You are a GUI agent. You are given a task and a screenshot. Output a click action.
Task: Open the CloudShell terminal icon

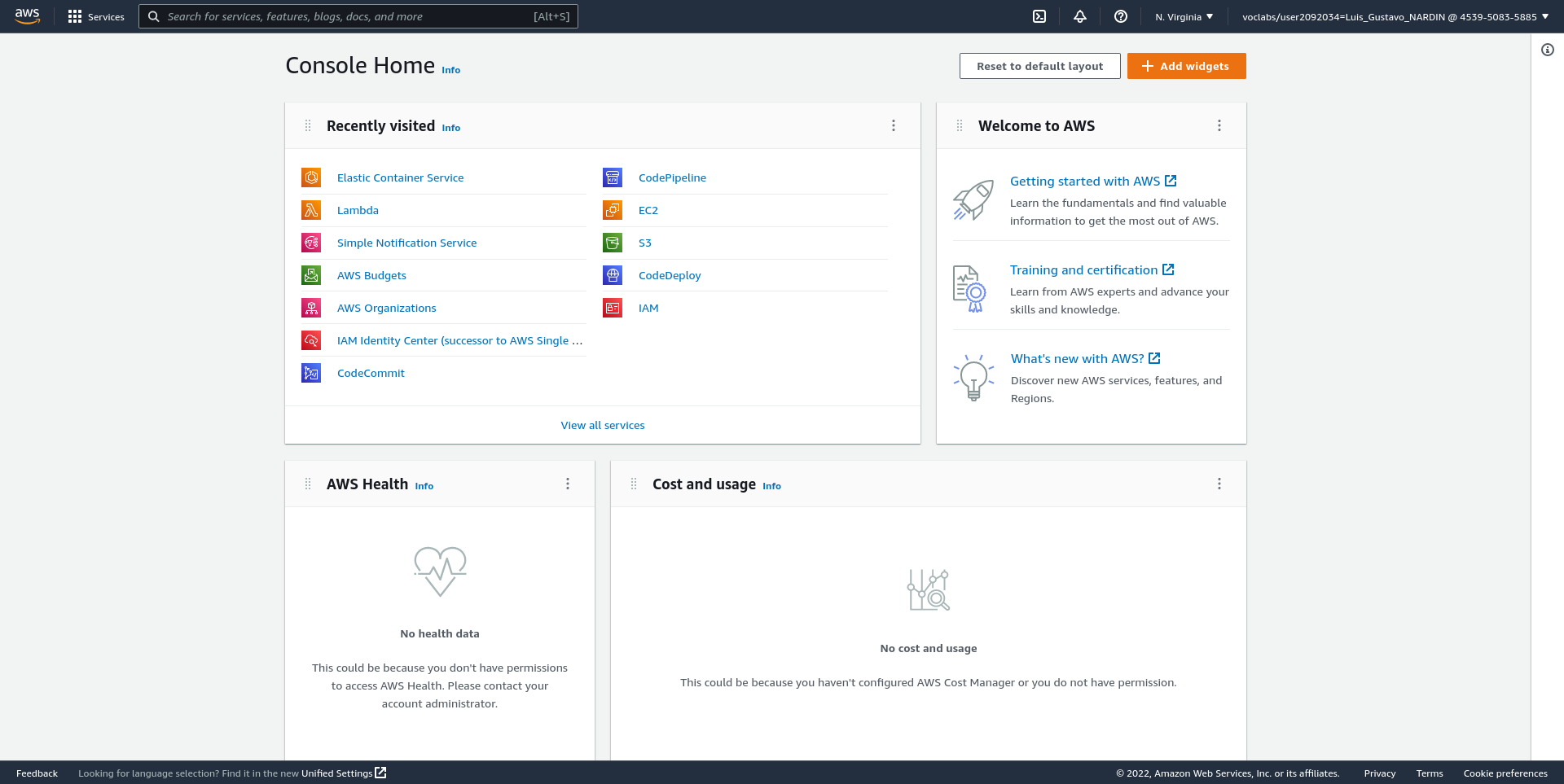1039,16
